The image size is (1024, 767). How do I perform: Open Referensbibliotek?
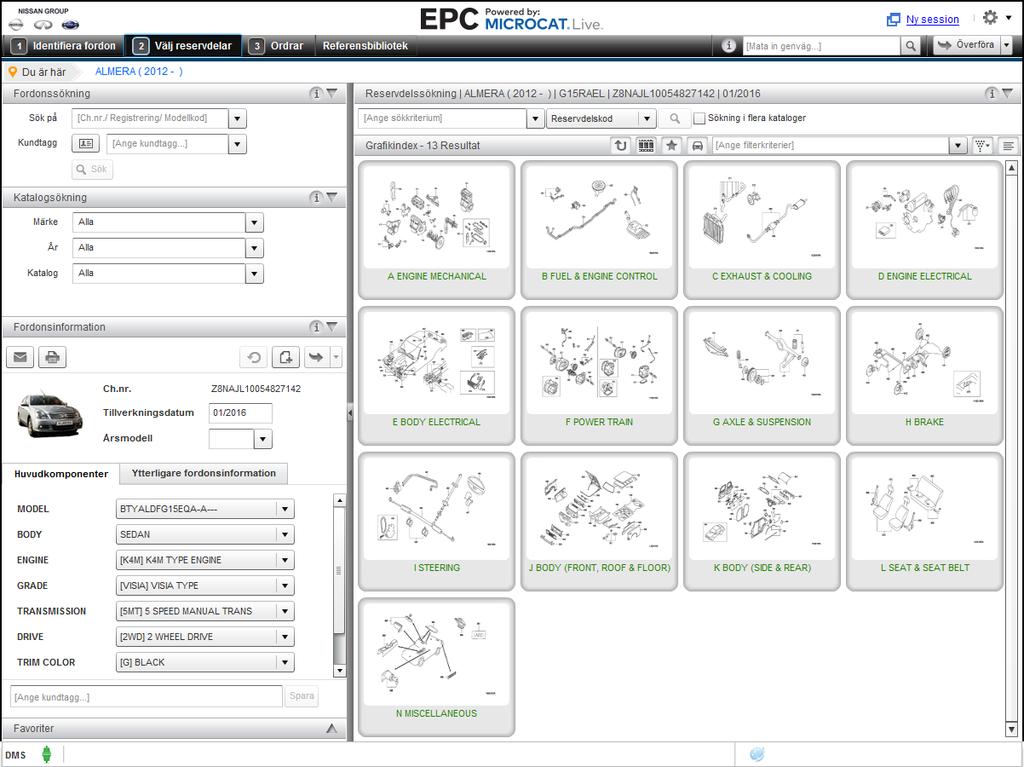click(x=365, y=46)
